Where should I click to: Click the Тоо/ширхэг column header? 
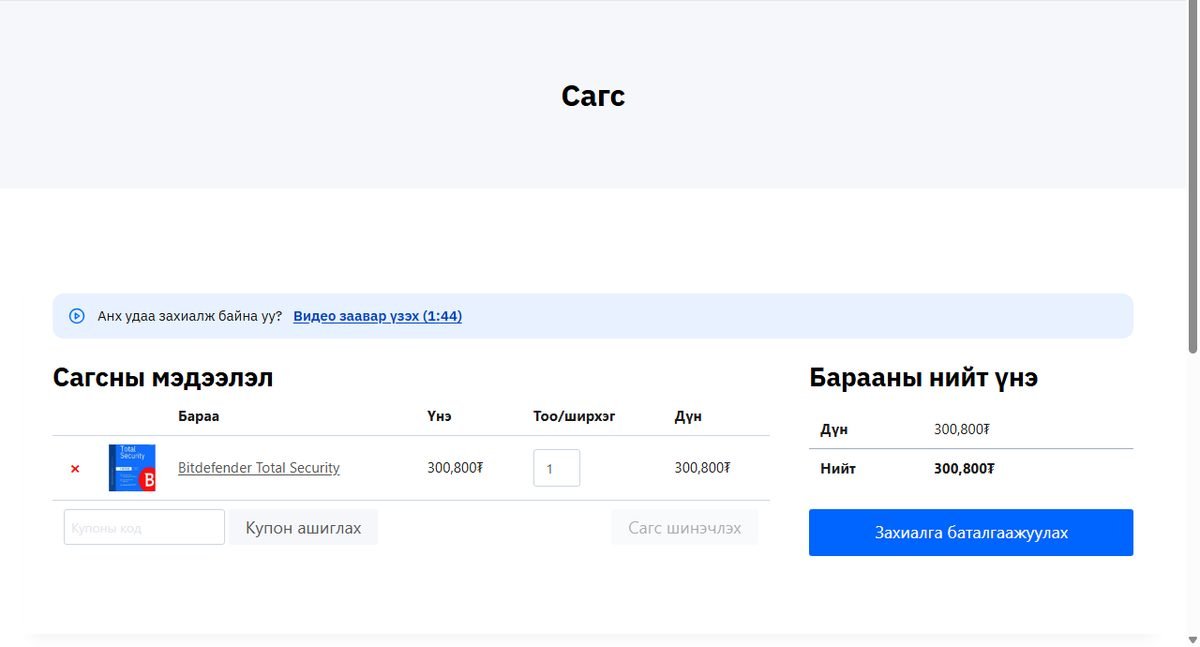pos(574,416)
